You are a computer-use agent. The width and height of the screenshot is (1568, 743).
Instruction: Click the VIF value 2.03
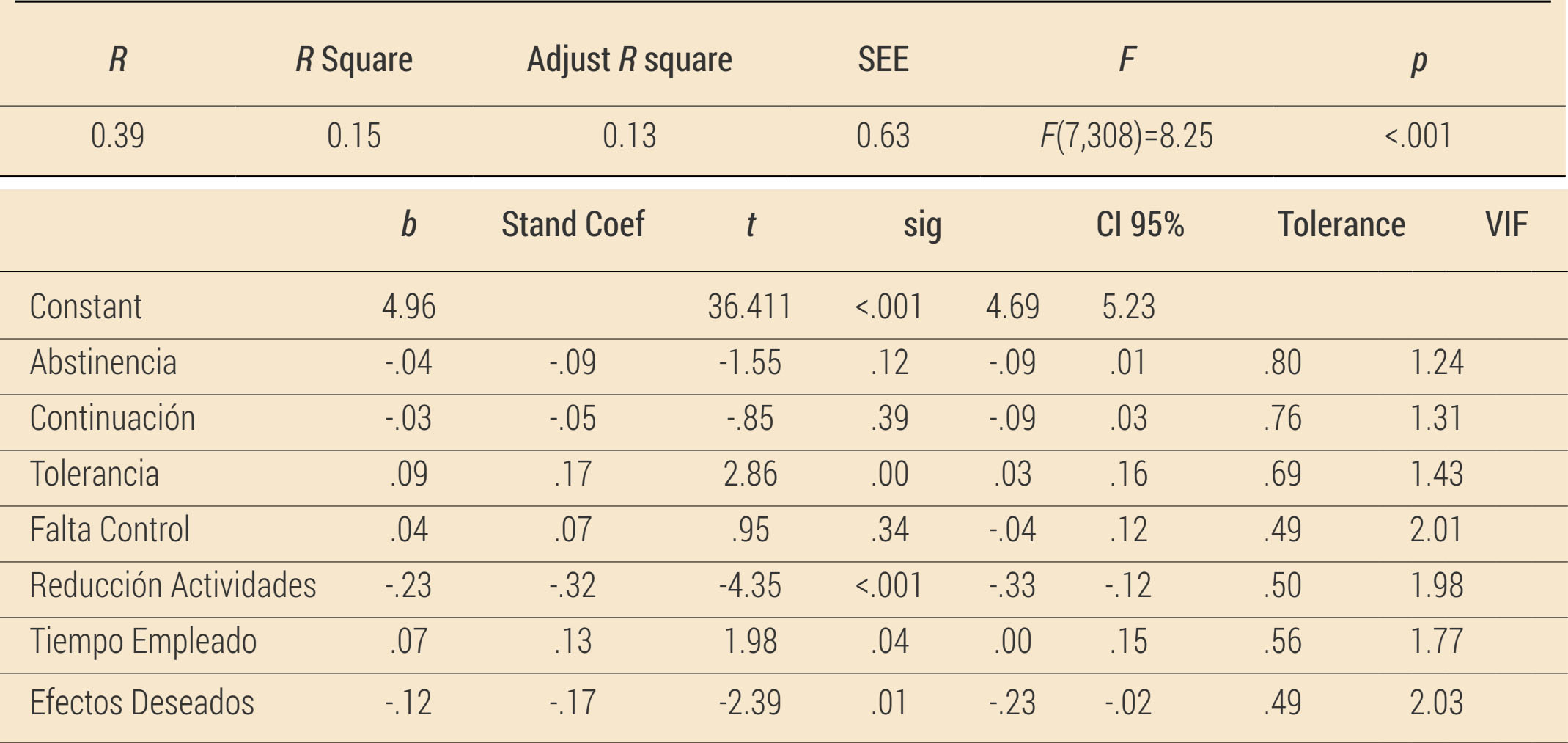click(1437, 703)
